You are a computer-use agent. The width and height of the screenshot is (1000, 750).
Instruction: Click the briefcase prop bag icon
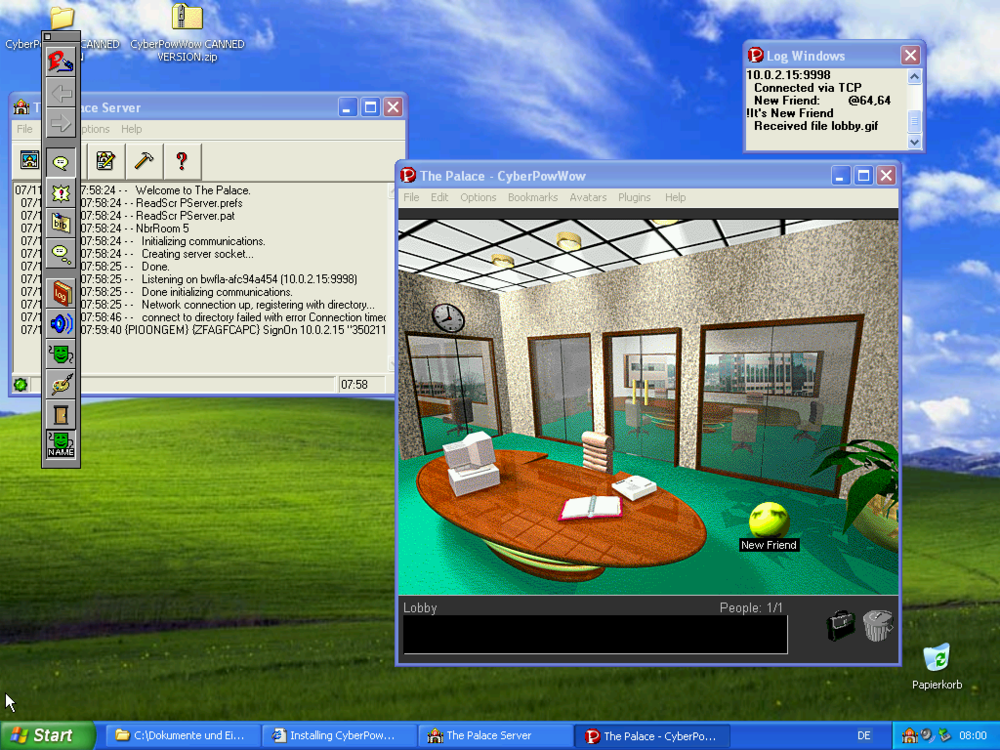pos(841,626)
